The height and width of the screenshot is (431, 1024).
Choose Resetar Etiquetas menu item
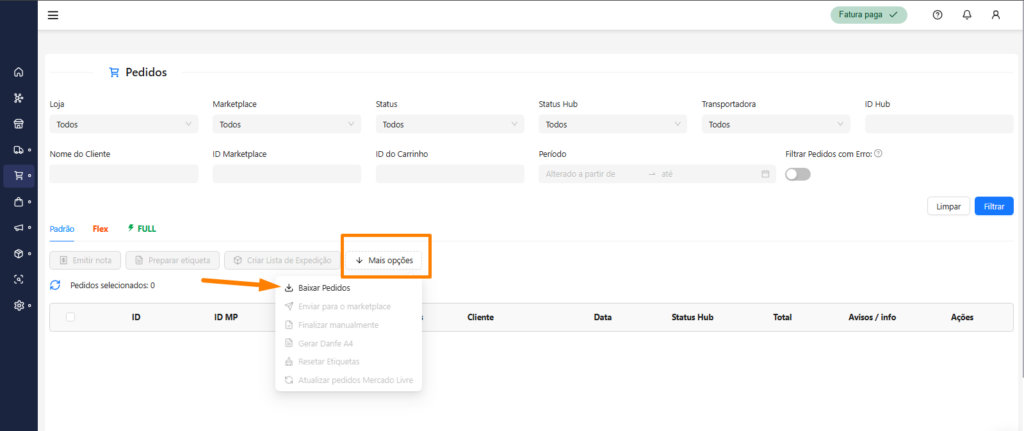[x=349, y=361]
